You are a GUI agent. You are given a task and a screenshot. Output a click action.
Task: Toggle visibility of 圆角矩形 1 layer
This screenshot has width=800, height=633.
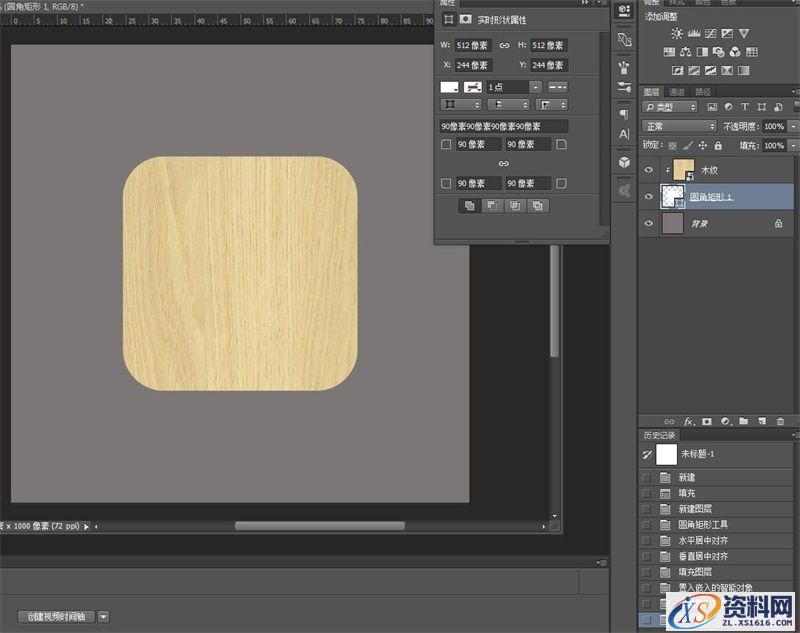(x=648, y=197)
